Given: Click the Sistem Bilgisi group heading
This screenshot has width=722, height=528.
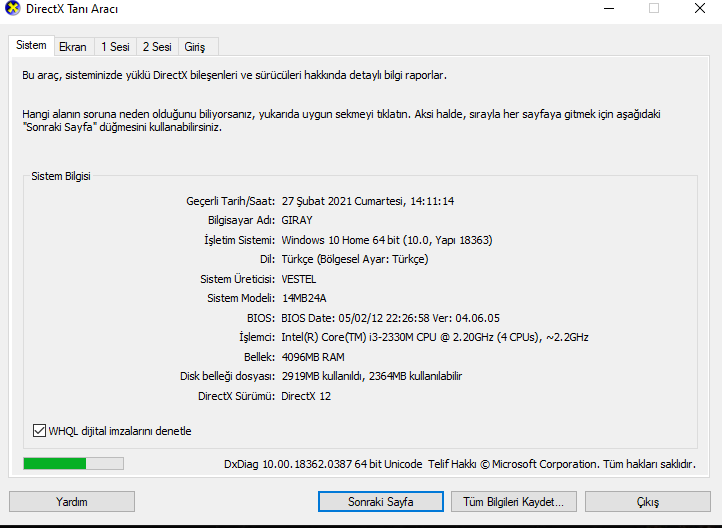Looking at the screenshot, I should tap(61, 176).
